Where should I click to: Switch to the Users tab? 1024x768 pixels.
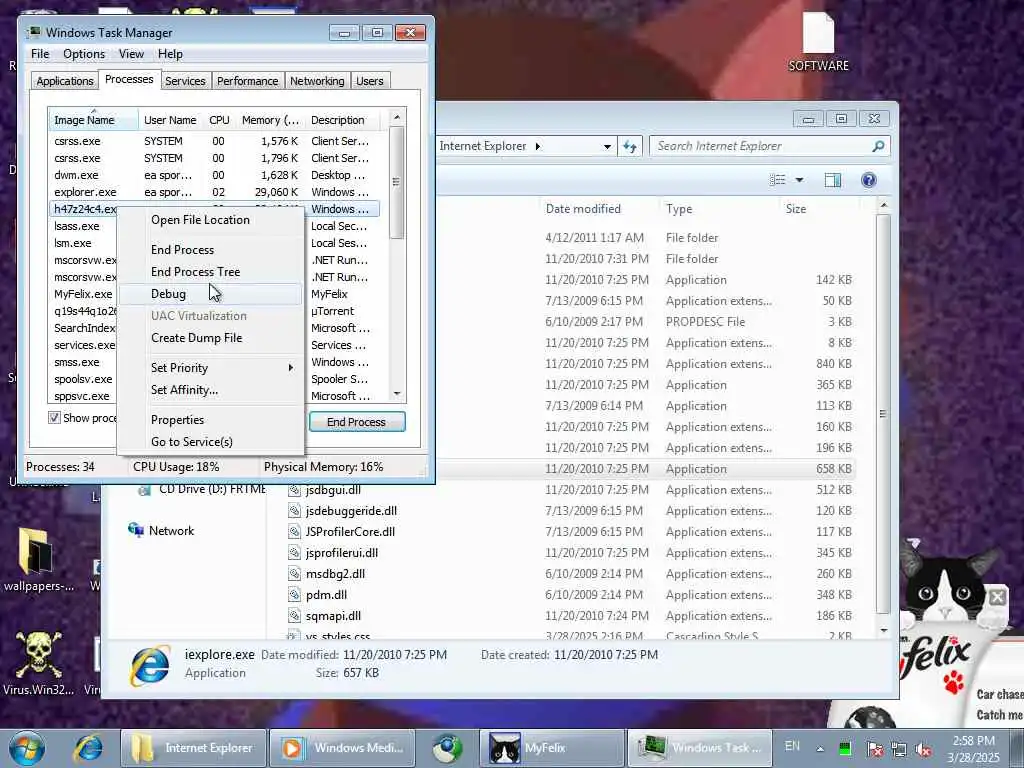click(x=370, y=81)
